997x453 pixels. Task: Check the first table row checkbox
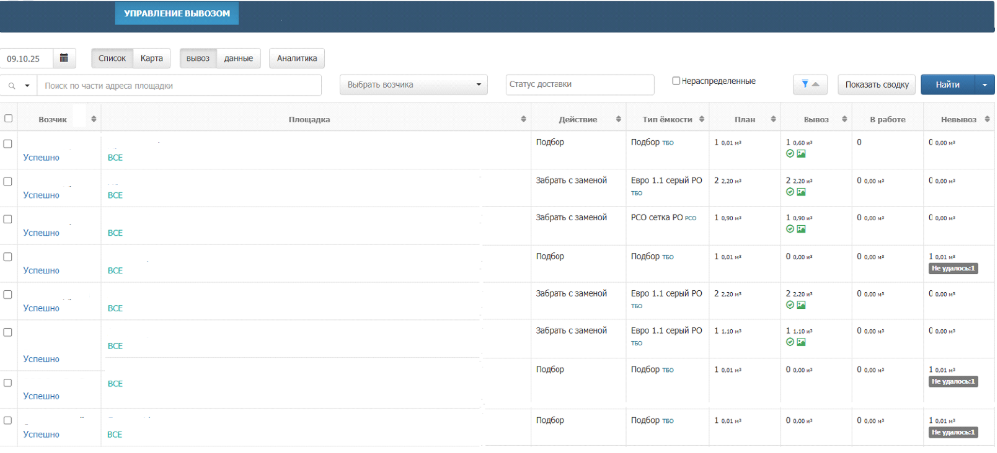[8, 144]
